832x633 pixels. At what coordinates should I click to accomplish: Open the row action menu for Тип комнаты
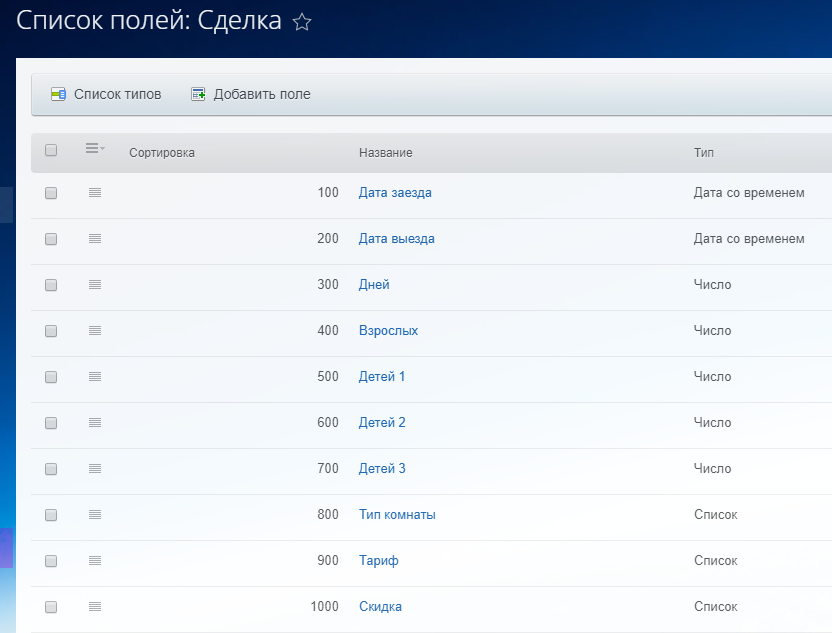coord(95,515)
